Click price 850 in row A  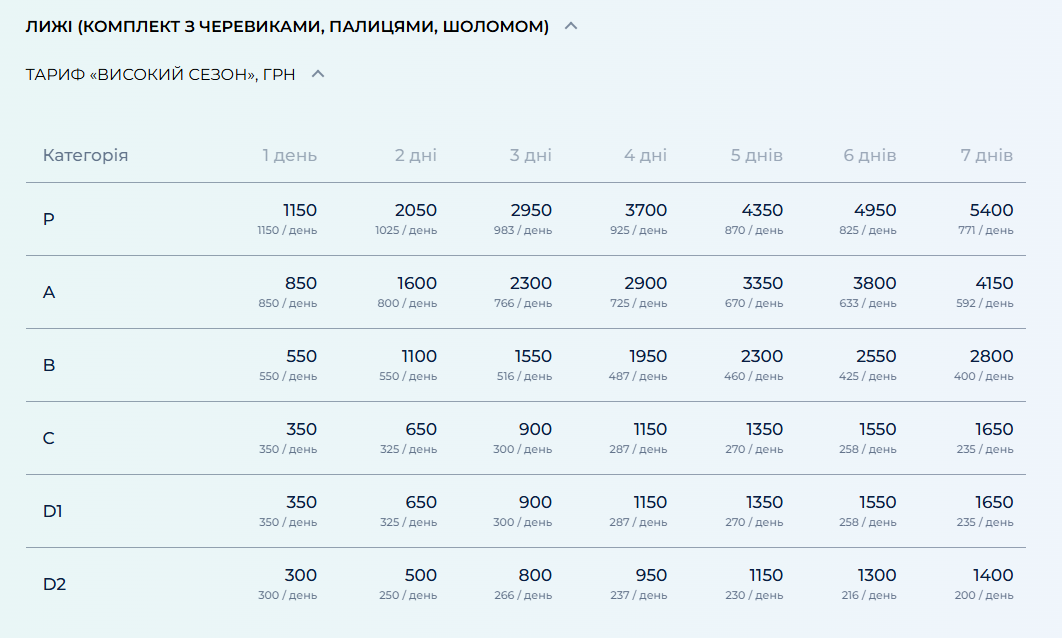tap(300, 283)
